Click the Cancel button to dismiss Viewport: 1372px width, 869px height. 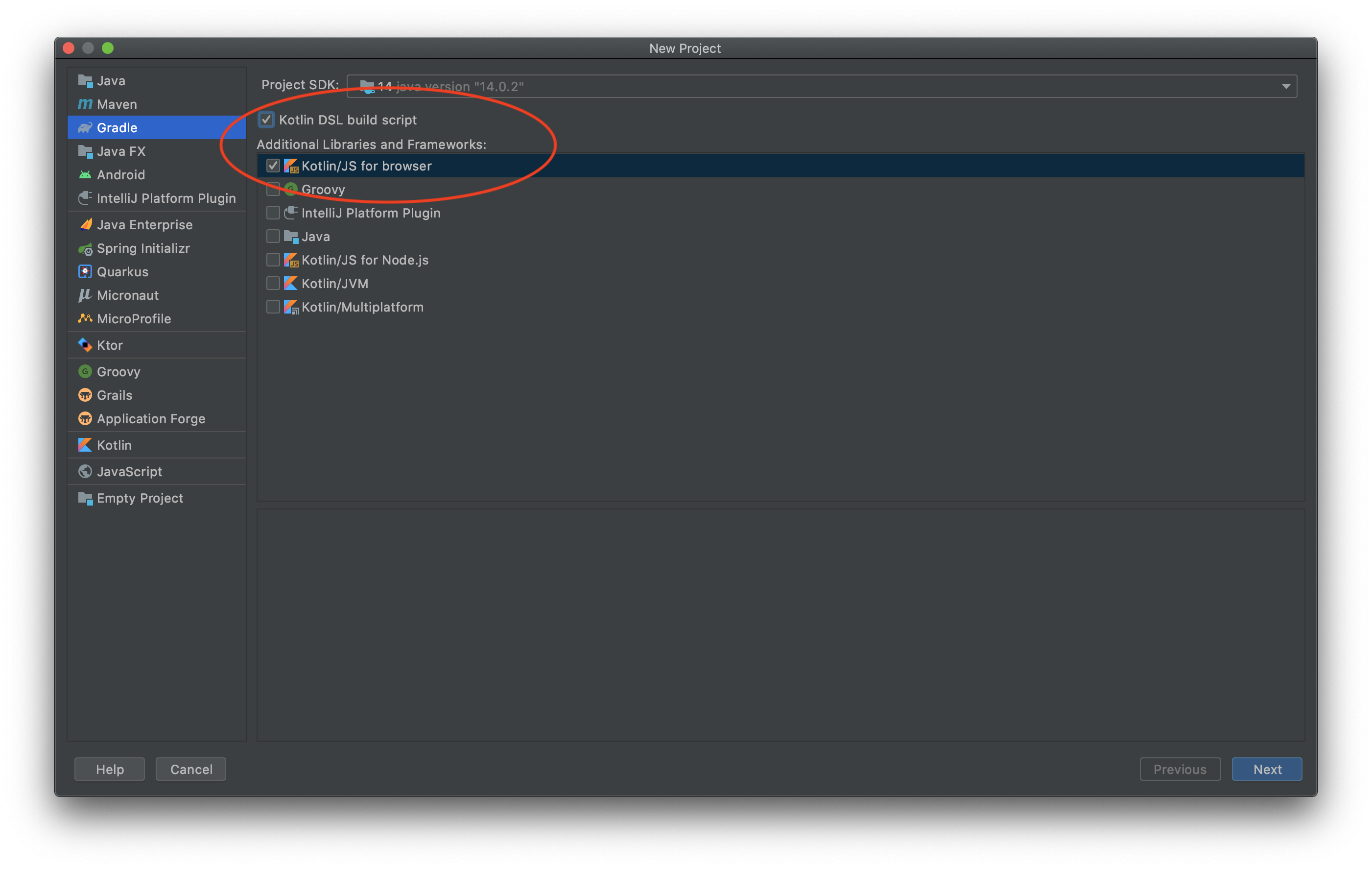pos(191,769)
